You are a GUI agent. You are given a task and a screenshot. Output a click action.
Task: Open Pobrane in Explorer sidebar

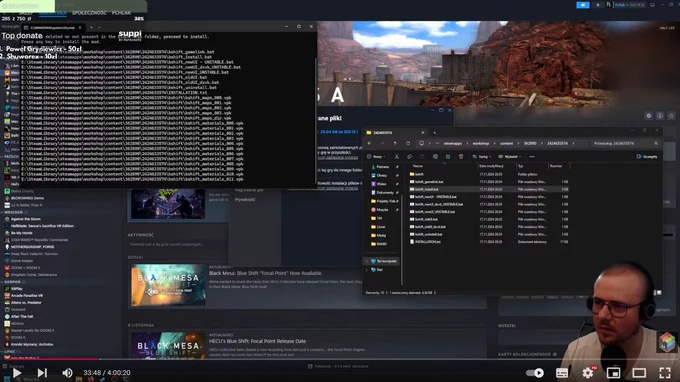(x=382, y=167)
